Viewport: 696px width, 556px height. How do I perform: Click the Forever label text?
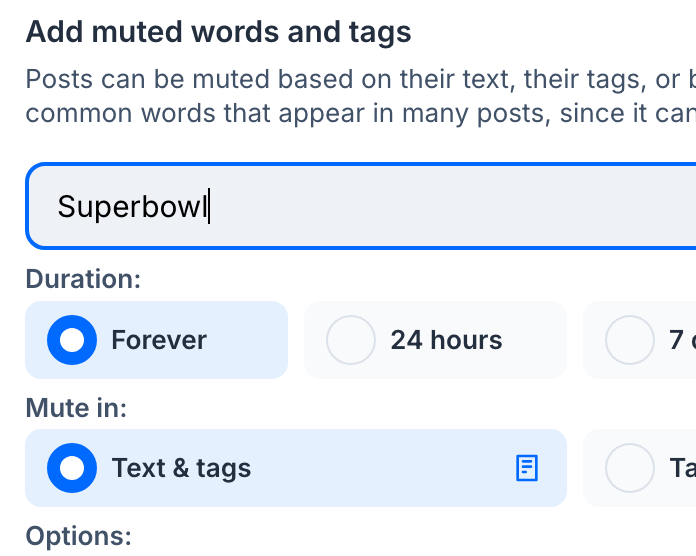(x=159, y=340)
